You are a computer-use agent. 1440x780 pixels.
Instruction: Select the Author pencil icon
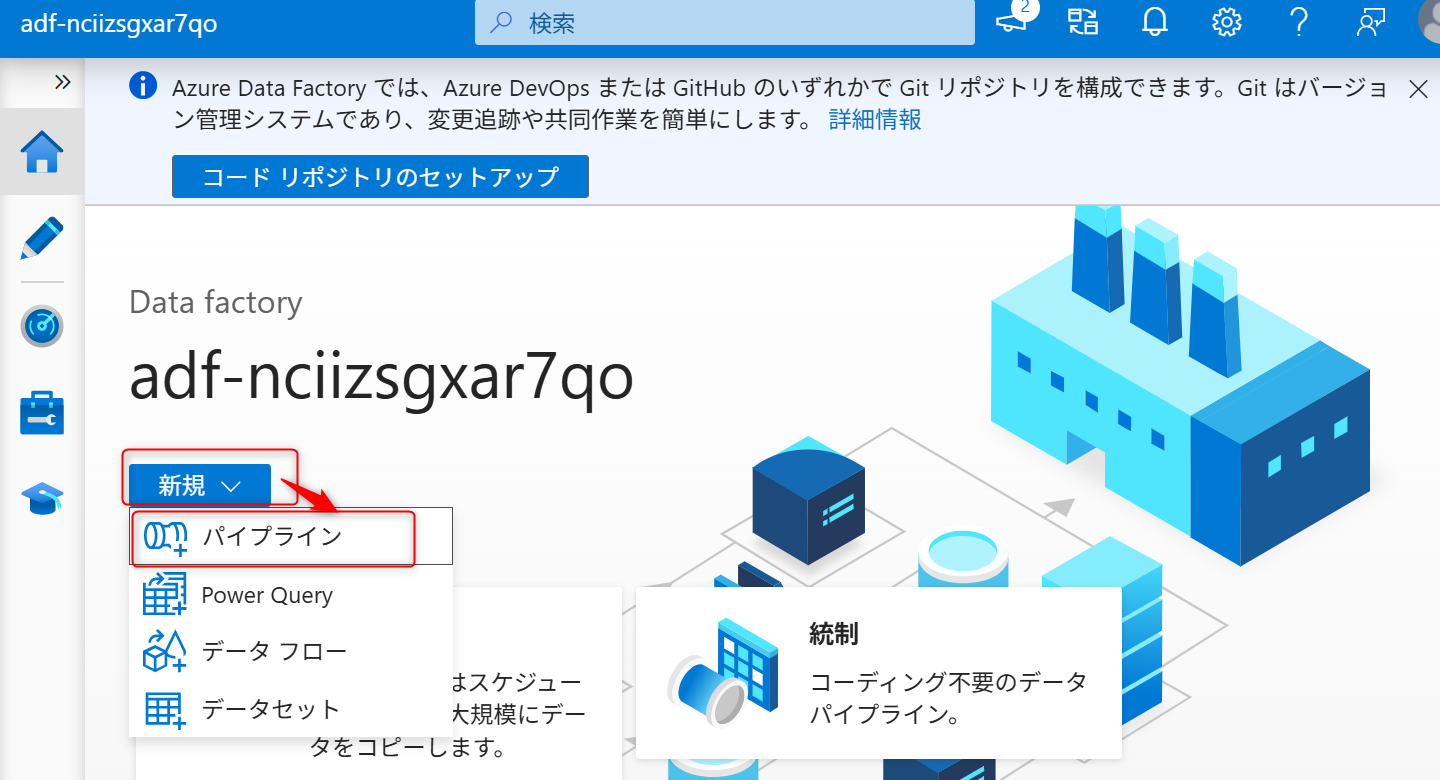point(42,239)
